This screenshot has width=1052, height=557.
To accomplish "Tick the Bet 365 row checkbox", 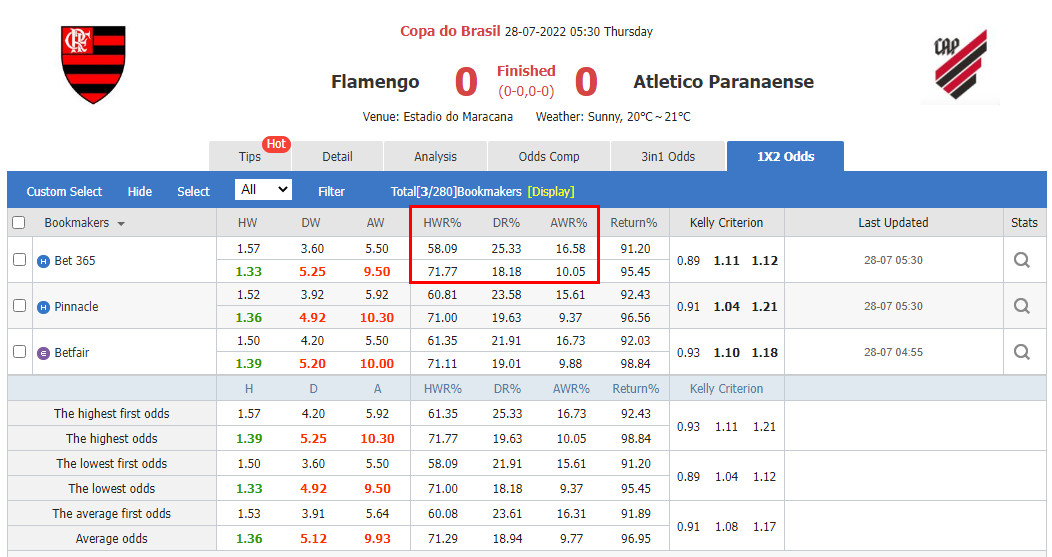I will tap(19, 260).
